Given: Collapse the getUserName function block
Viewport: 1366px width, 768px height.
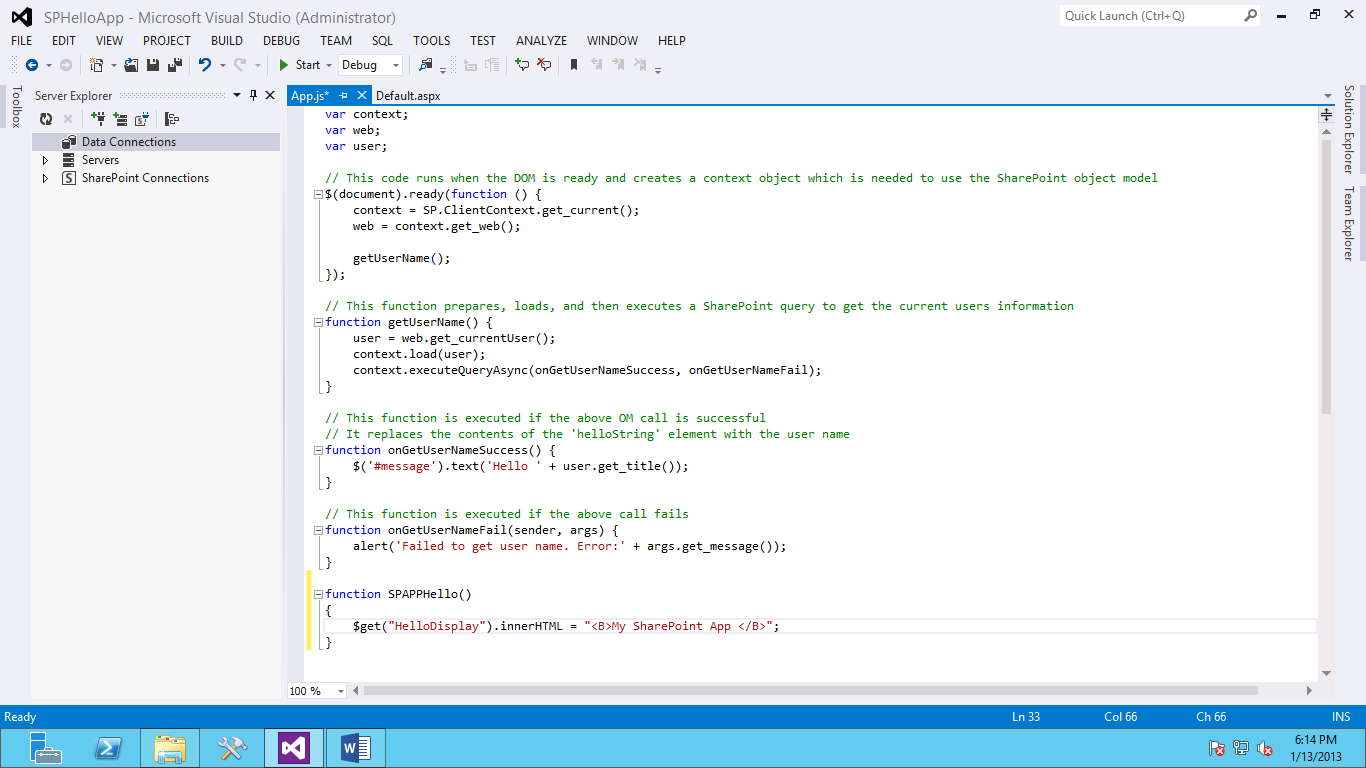Looking at the screenshot, I should click(319, 322).
